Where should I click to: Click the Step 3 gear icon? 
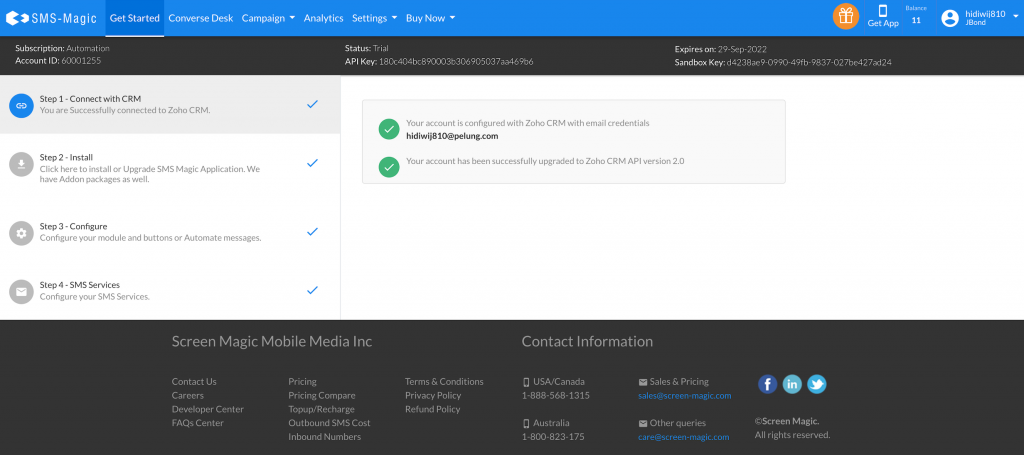[x=22, y=233]
